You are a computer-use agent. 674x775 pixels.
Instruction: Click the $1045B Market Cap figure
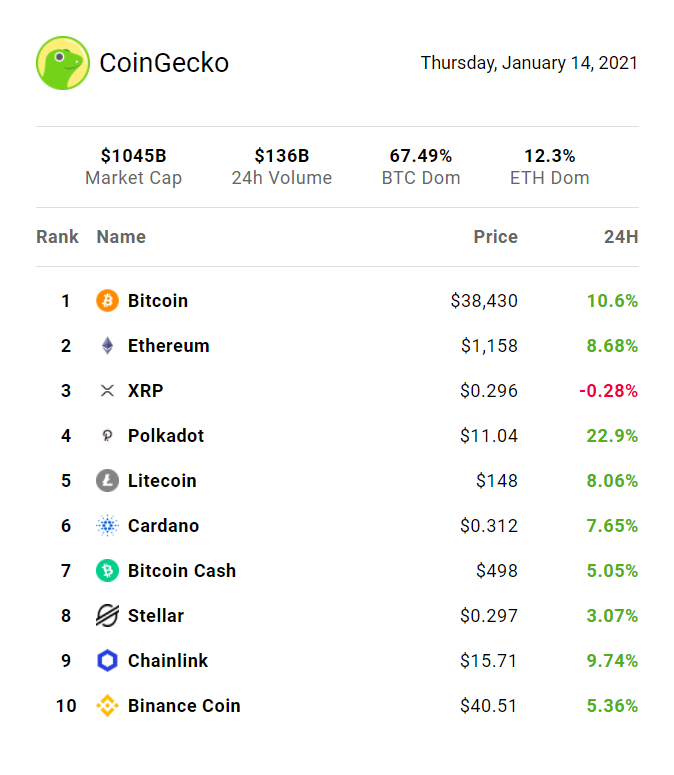click(133, 156)
